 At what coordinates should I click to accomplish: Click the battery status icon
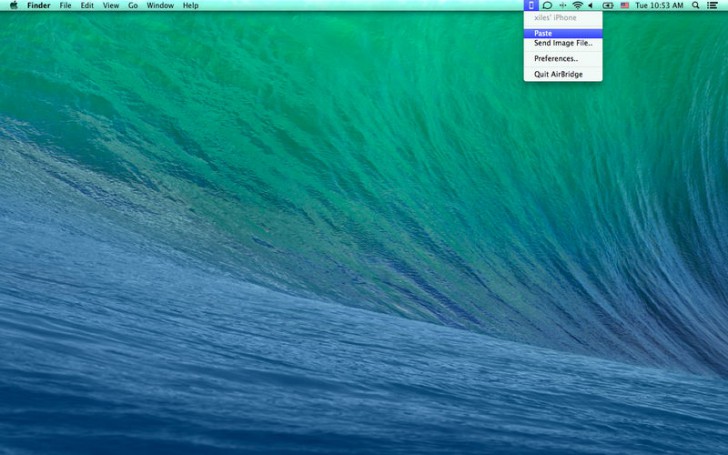click(x=608, y=6)
